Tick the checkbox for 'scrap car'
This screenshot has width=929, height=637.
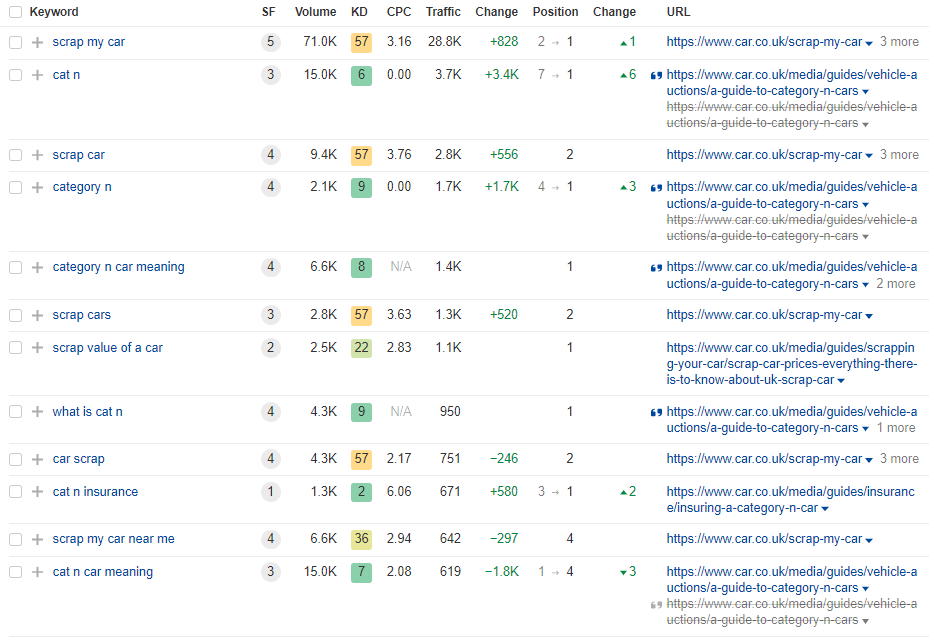pos(15,155)
